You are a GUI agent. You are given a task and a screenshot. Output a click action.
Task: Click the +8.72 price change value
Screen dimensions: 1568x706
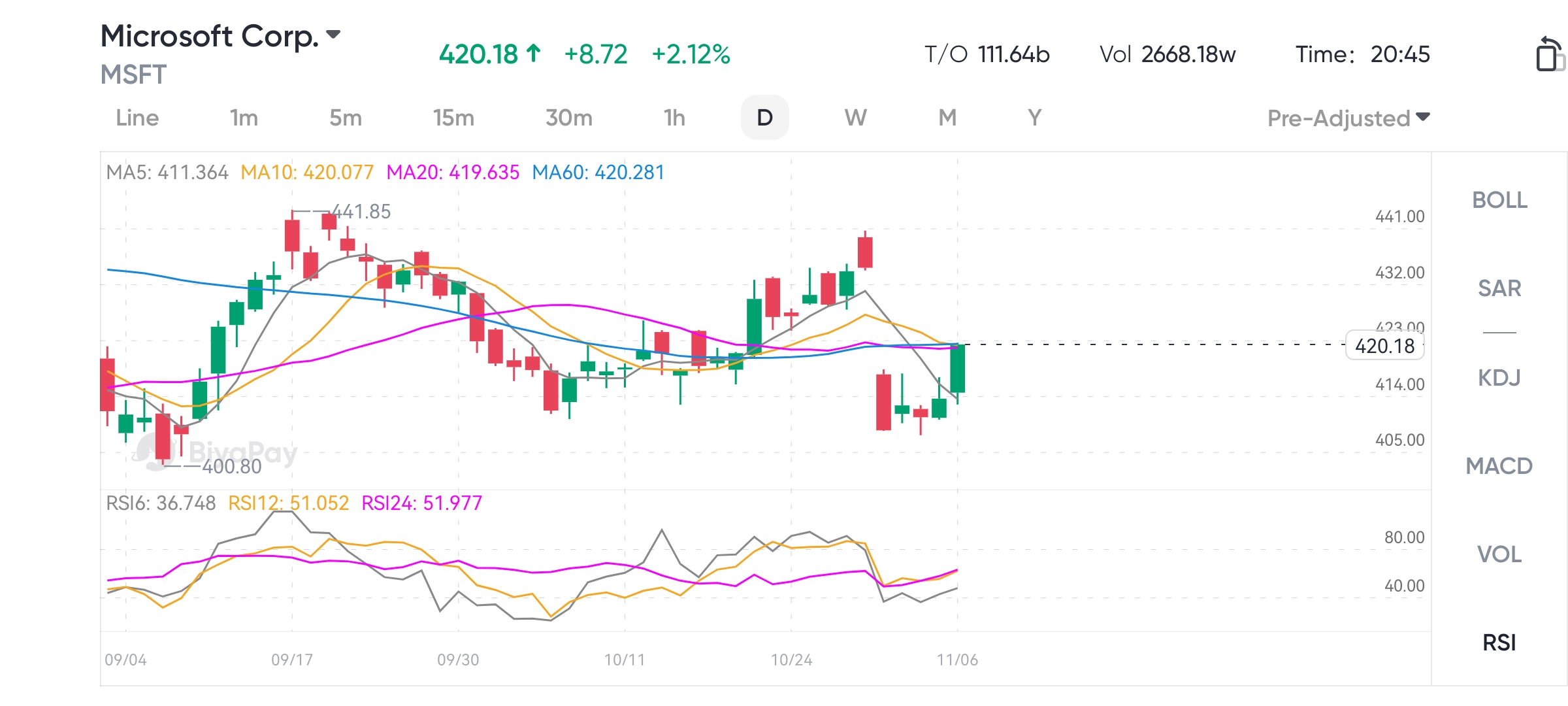[596, 54]
